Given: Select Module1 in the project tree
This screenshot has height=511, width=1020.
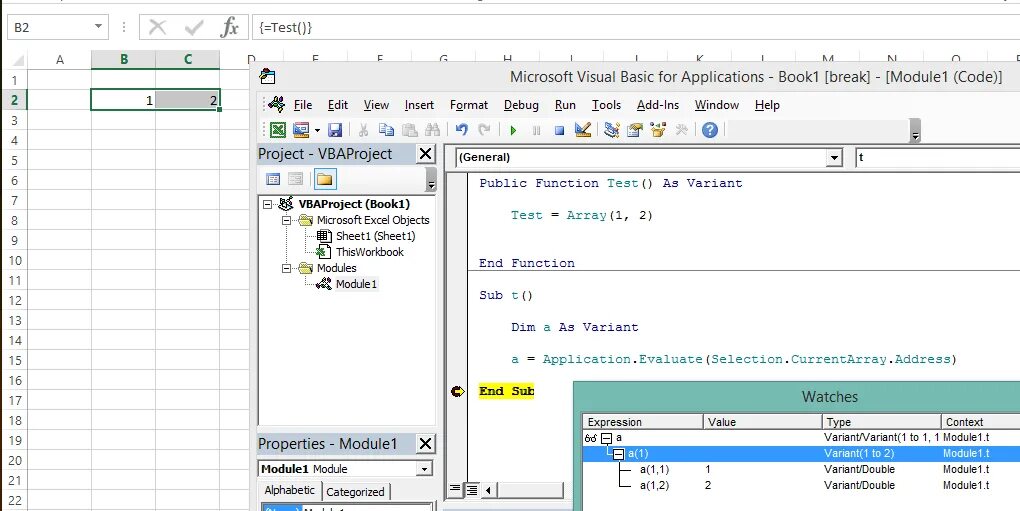Looking at the screenshot, I should [x=356, y=284].
